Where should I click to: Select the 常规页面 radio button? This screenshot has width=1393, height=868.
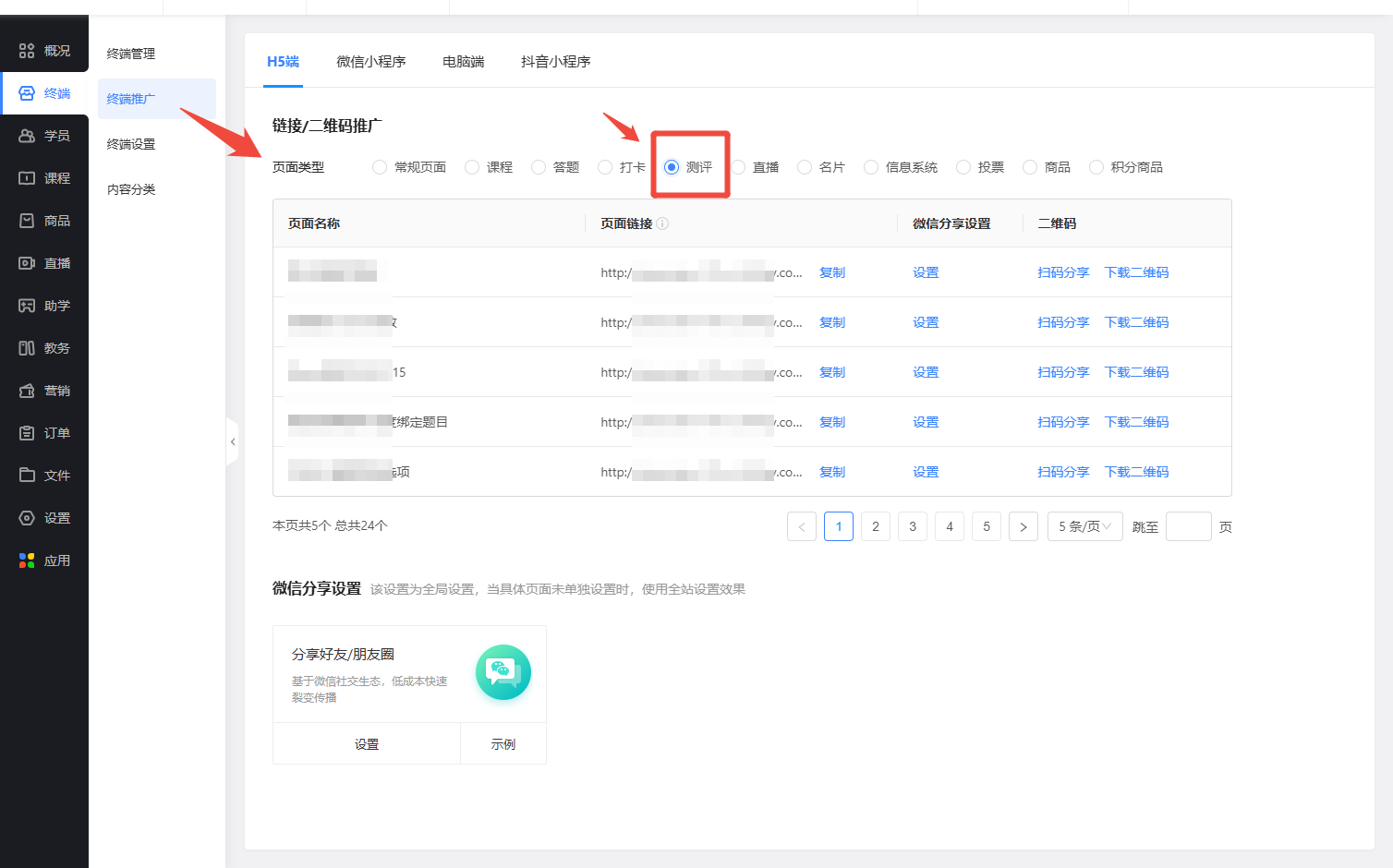(380, 167)
